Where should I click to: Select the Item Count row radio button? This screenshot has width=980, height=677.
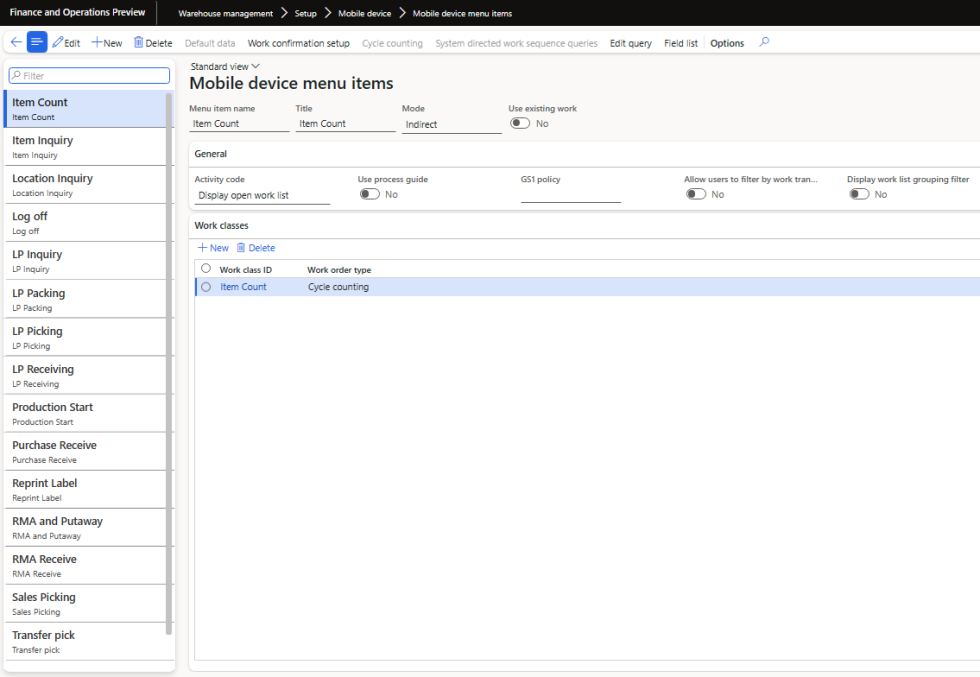(205, 286)
